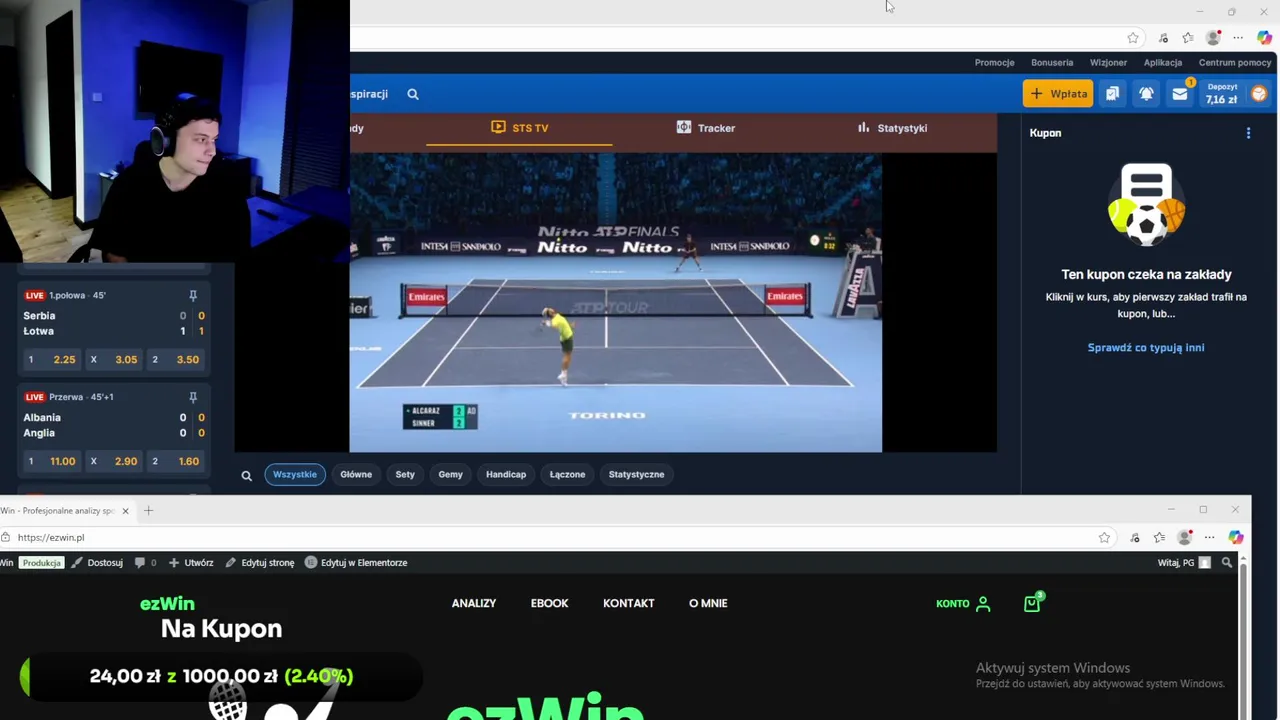Select the Statystyczne market filter
This screenshot has height=720, width=1280.
(x=636, y=475)
